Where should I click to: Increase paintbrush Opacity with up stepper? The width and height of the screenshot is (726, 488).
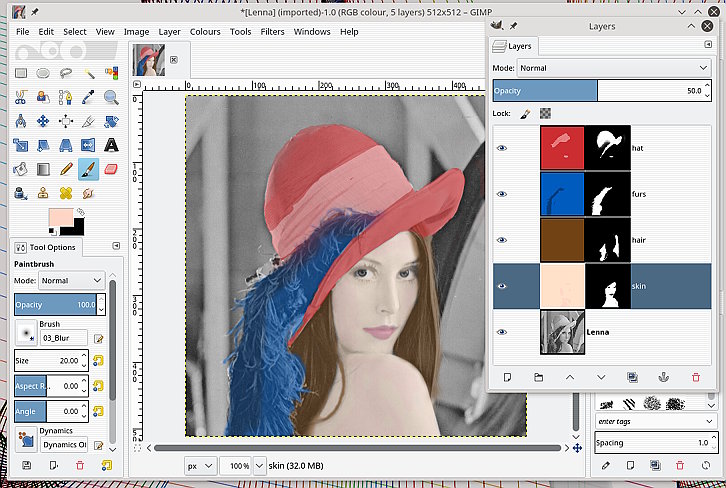tap(102, 300)
